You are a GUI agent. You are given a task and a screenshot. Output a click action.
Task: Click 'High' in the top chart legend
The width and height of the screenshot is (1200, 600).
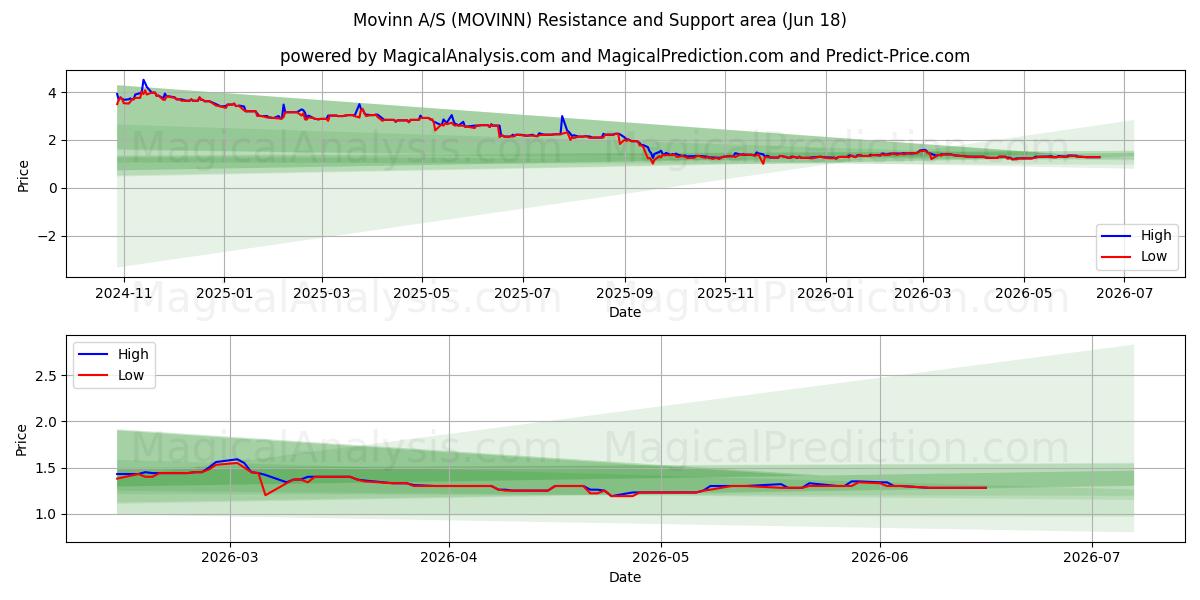pyautogui.click(x=1156, y=236)
